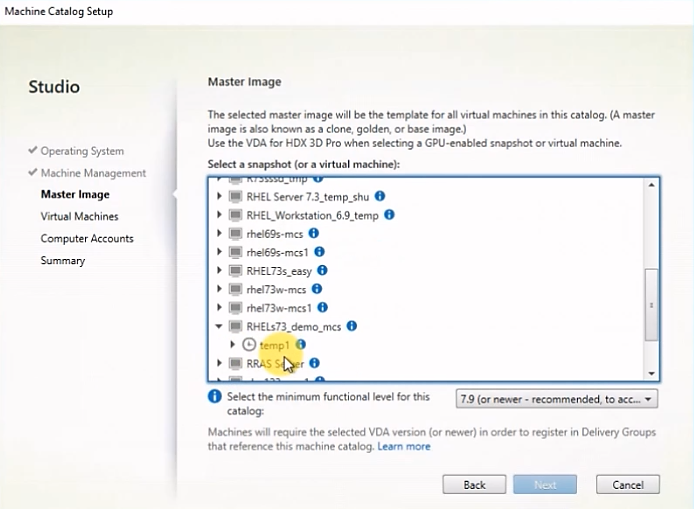Show info for rhel69s-mcs1 entry
Viewport: 694px width, 509px height.
[321, 252]
